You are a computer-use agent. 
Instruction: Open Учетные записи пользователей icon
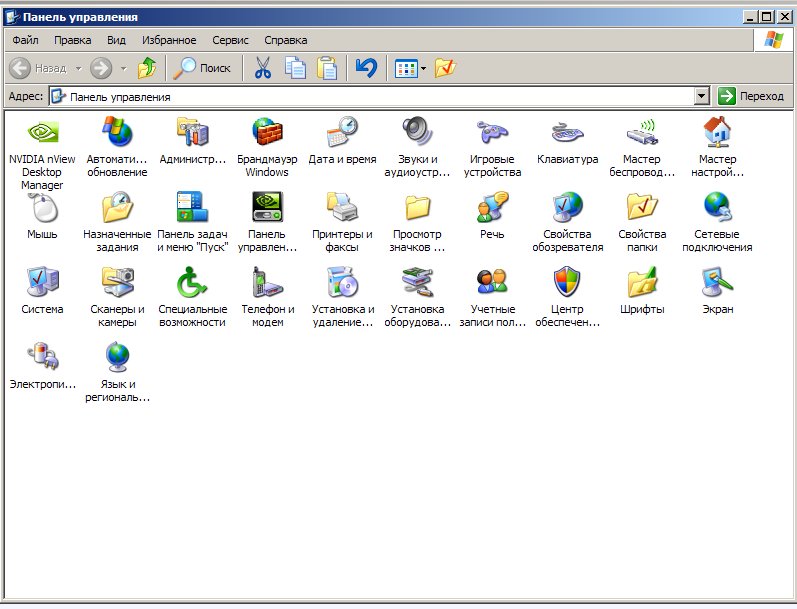(x=492, y=282)
